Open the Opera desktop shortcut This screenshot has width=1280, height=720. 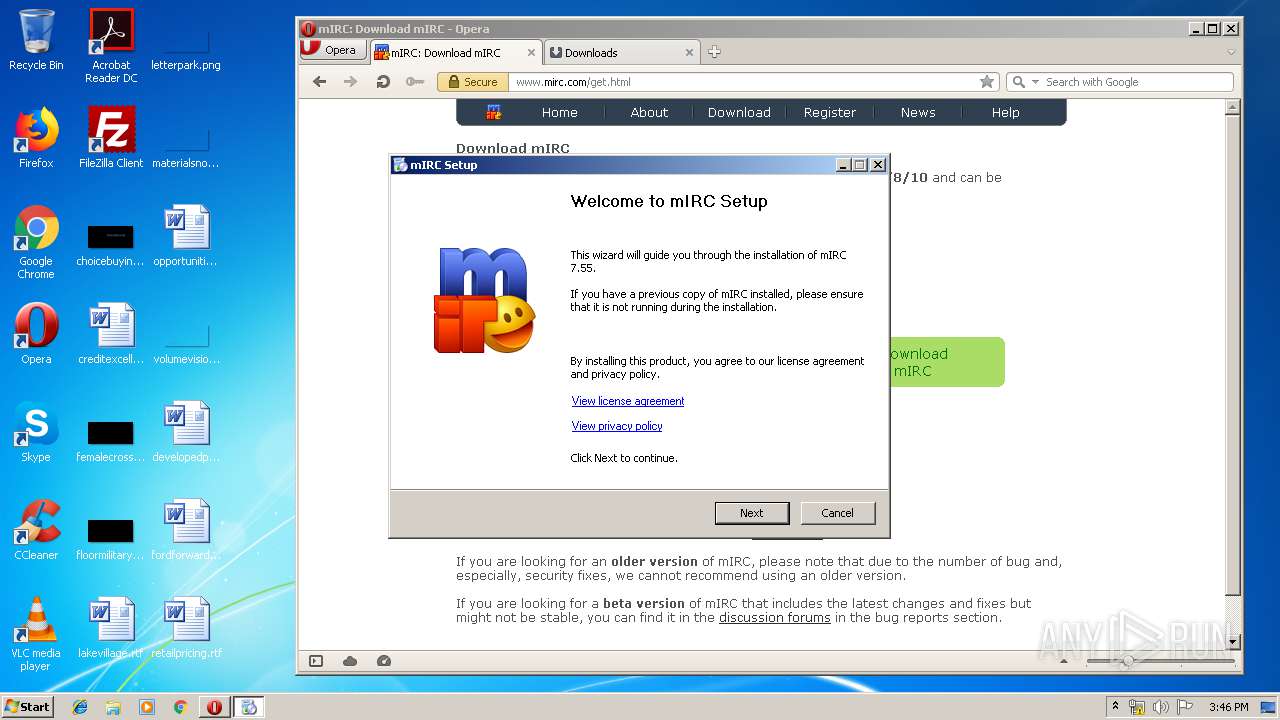(x=36, y=334)
